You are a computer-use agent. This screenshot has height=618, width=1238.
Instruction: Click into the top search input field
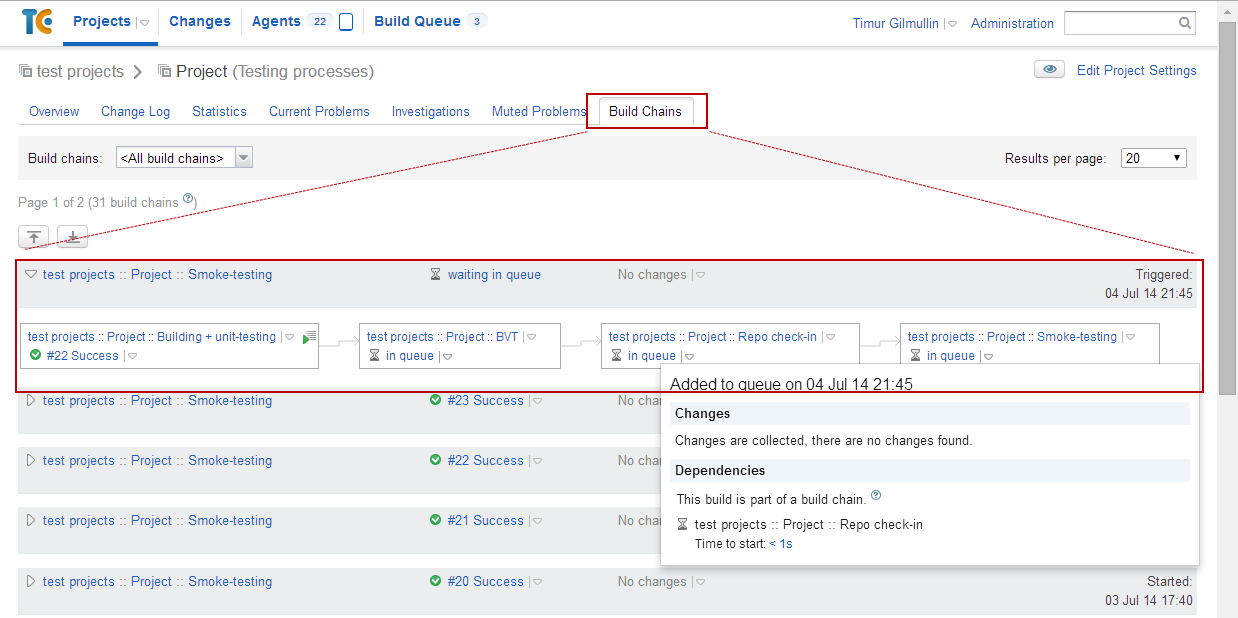(x=1120, y=23)
